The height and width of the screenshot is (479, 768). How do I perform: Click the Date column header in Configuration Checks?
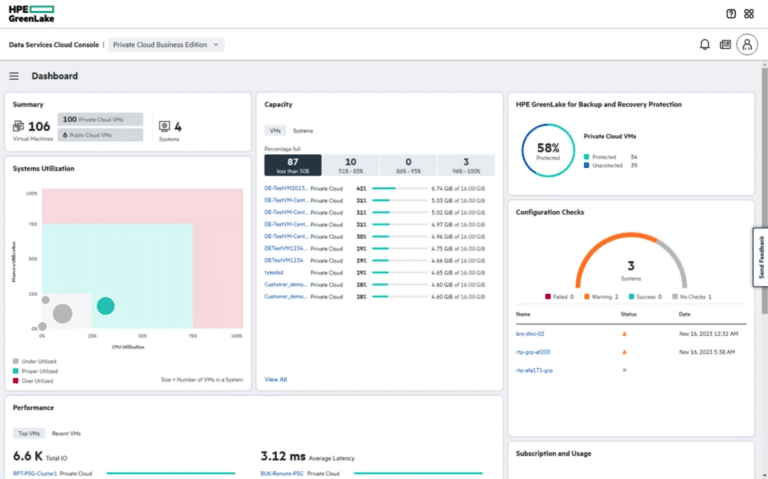(x=684, y=314)
